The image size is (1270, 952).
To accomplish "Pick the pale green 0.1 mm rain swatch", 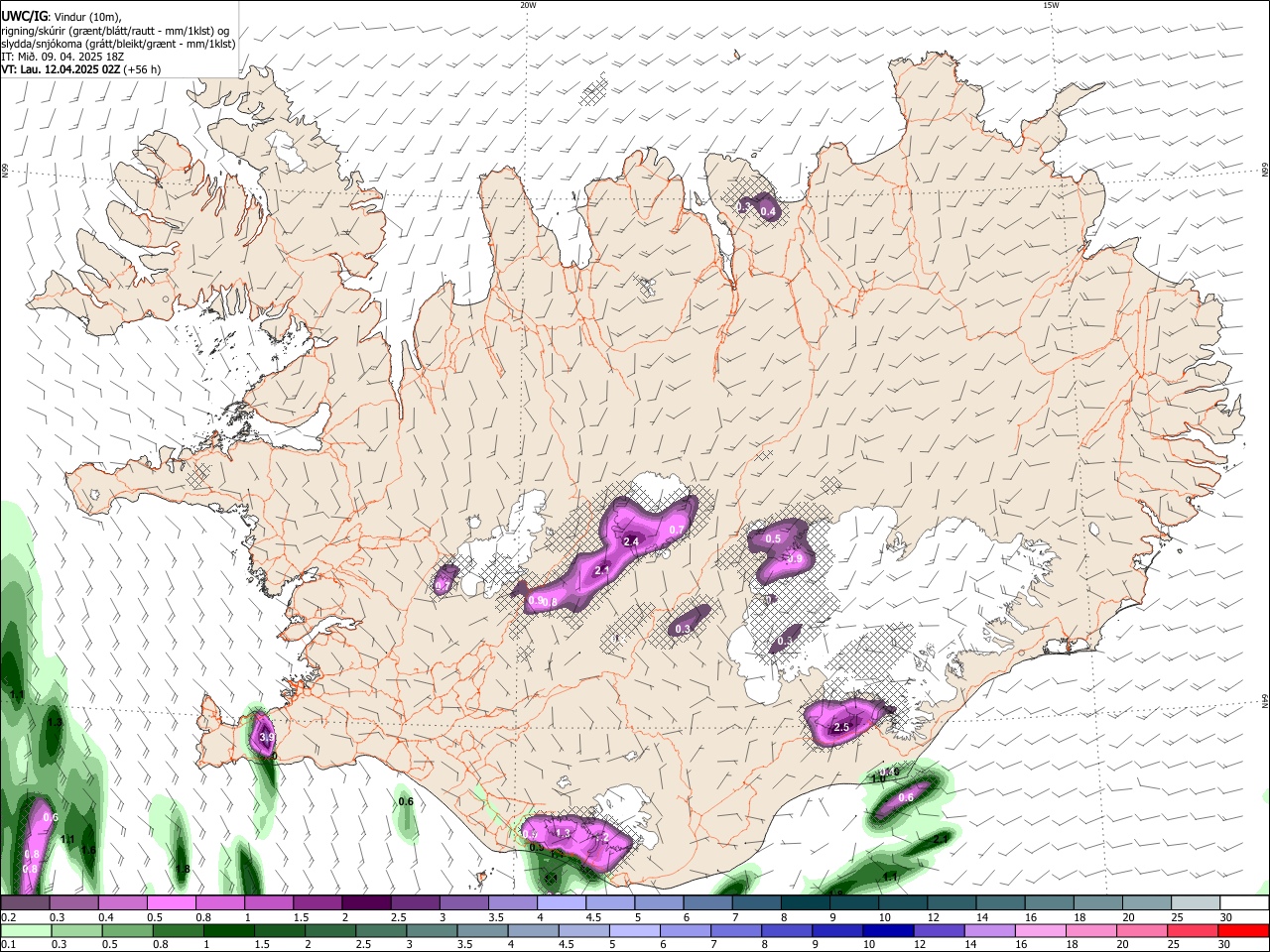I will tap(26, 931).
